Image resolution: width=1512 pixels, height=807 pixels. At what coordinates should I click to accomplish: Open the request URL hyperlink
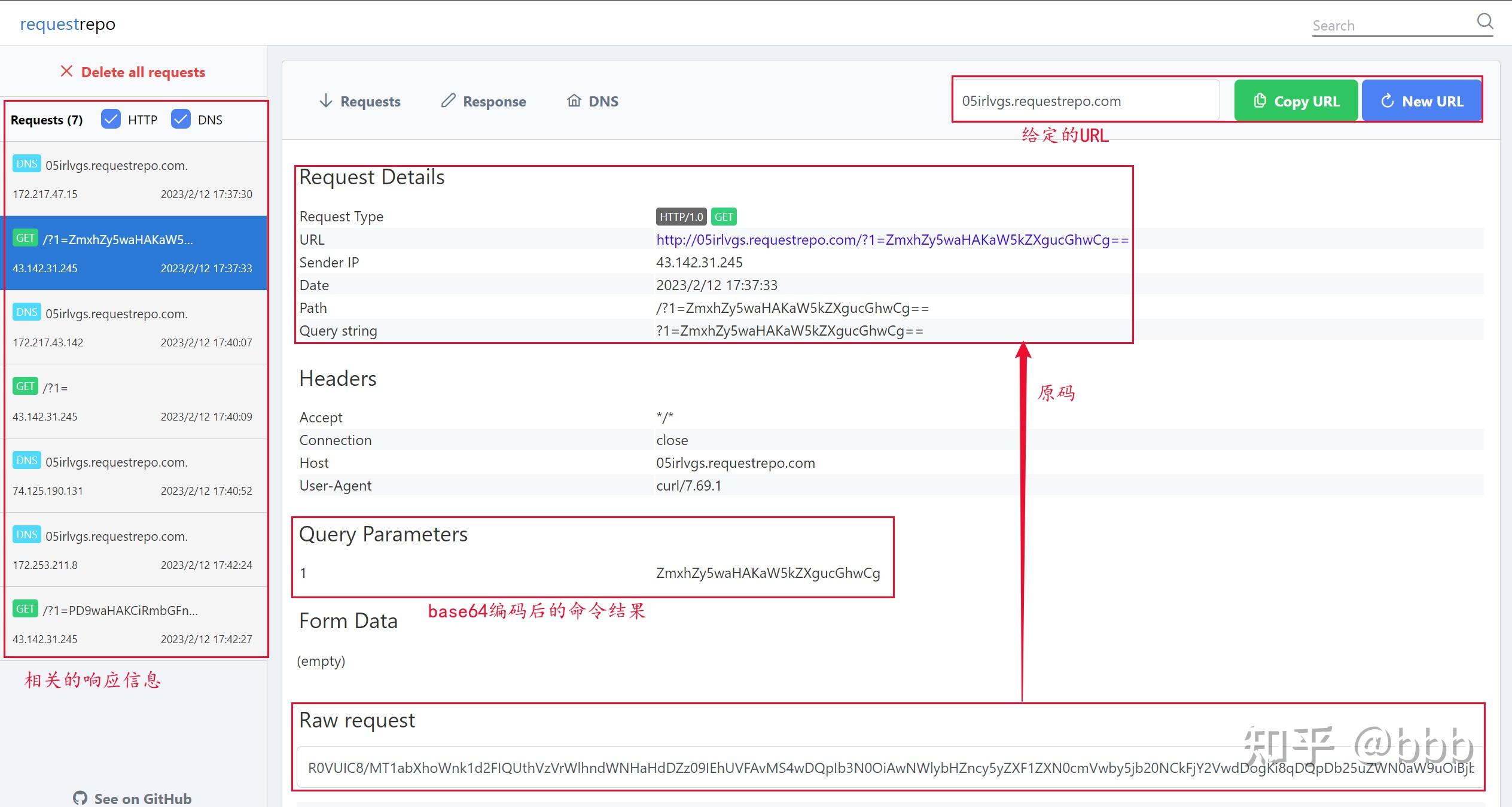pyautogui.click(x=892, y=240)
